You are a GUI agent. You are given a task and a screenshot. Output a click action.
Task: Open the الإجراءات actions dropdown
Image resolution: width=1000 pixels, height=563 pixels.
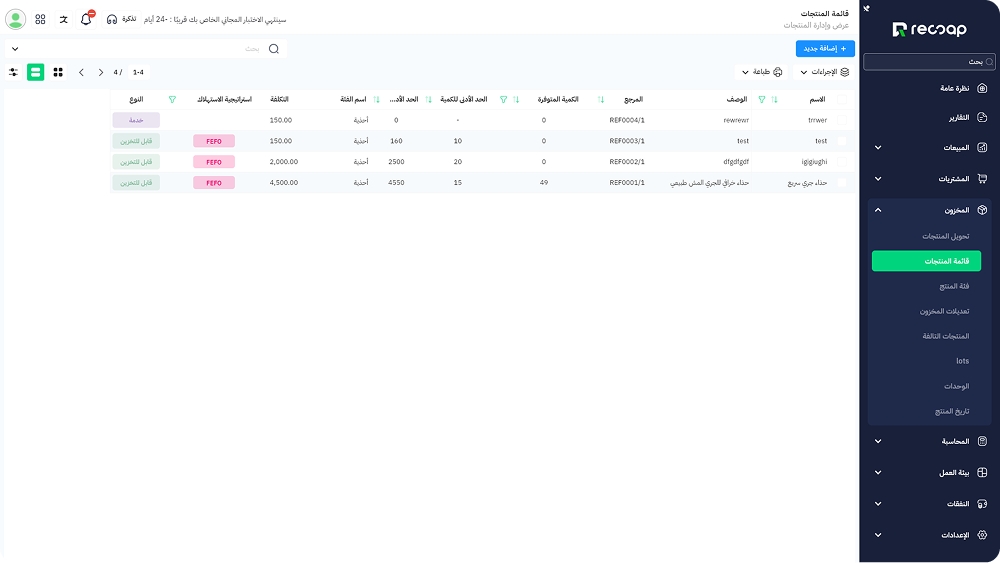[823, 72]
